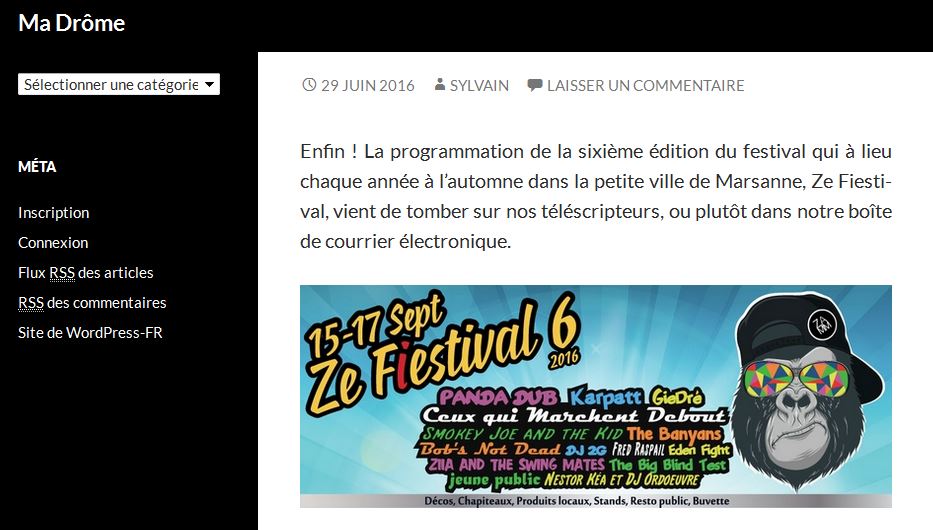Open Flux RSS des articles
This screenshot has width=933, height=530.
(x=86, y=273)
